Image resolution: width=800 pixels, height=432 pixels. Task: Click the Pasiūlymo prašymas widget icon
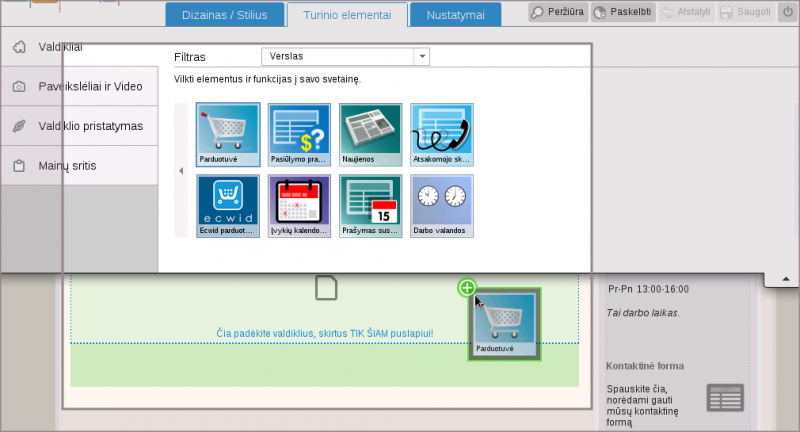pyautogui.click(x=299, y=134)
